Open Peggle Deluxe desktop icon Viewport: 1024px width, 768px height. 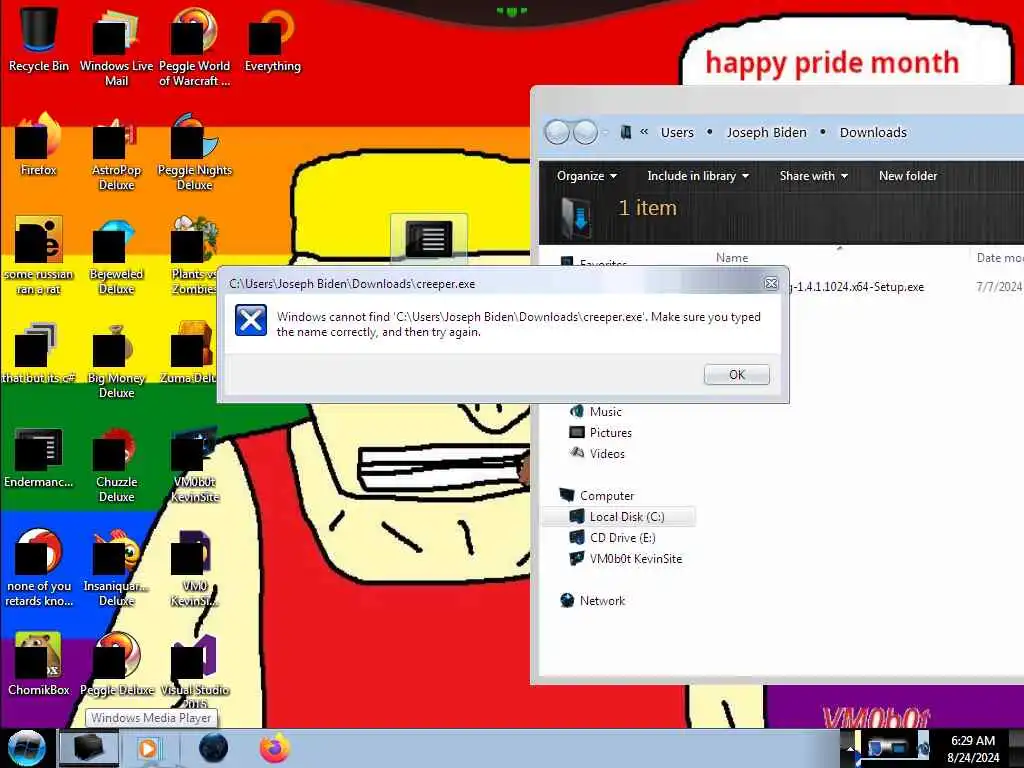tap(116, 664)
